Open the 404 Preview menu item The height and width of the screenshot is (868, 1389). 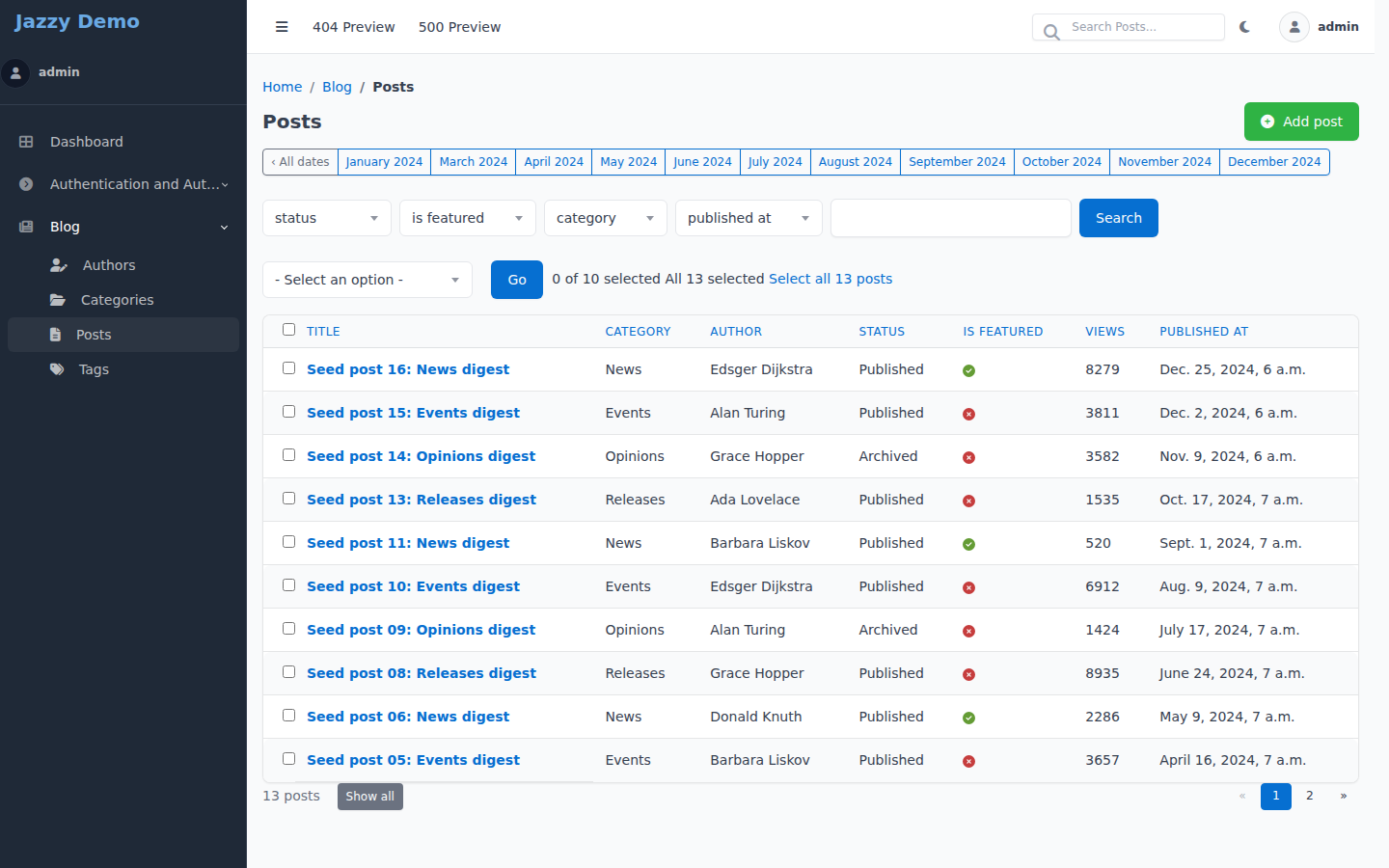pos(354,27)
